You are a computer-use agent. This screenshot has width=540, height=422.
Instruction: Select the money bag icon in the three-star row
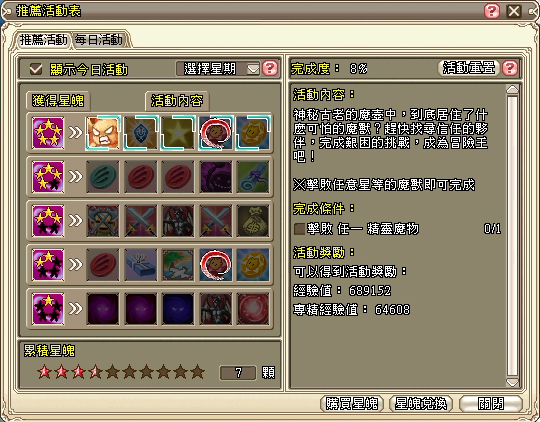(x=253, y=221)
